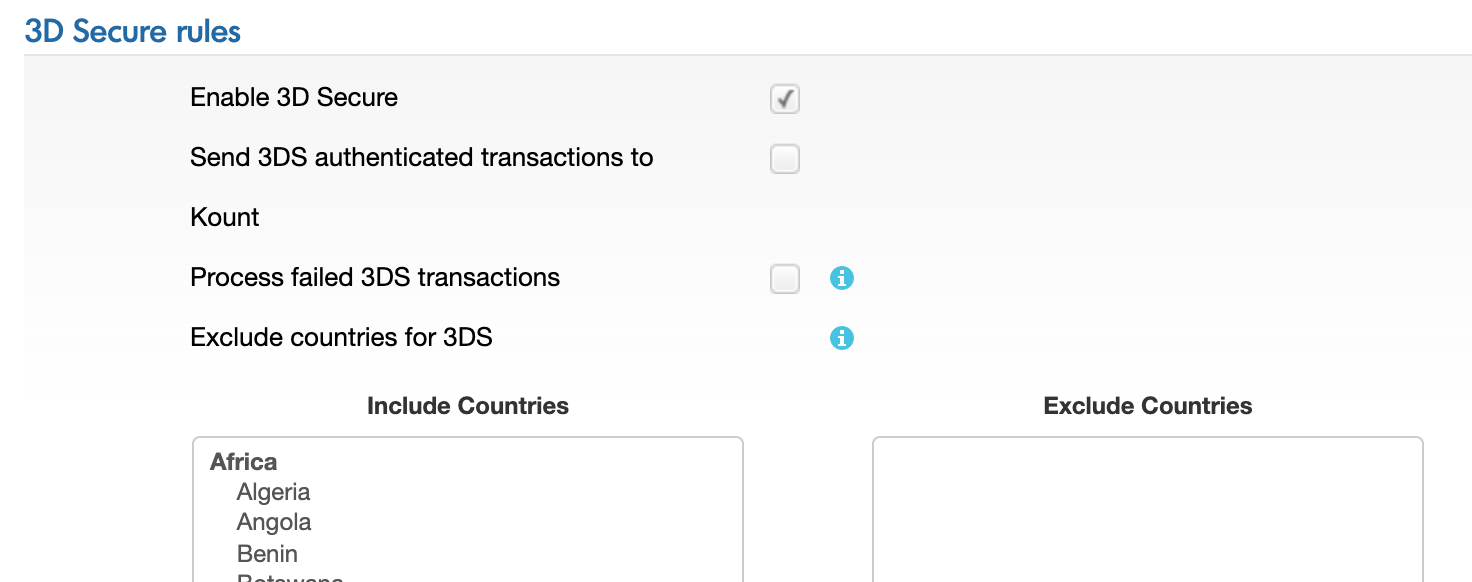Click the Include Countries column heading

(x=468, y=406)
